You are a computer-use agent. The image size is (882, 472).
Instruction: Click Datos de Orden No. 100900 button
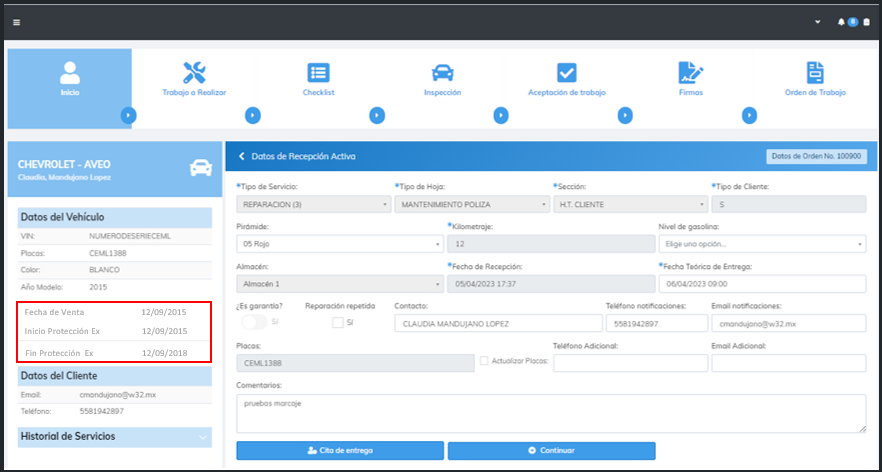pos(816,156)
